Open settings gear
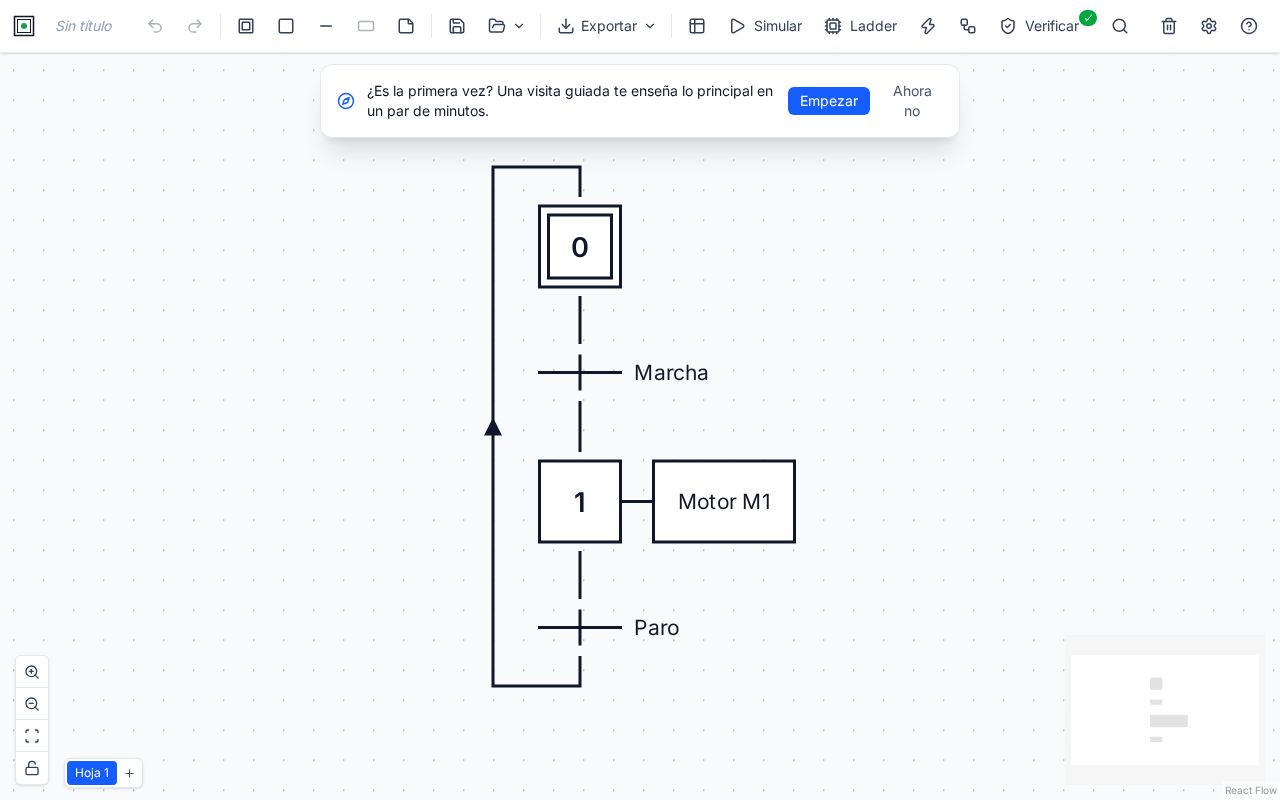 1209,26
